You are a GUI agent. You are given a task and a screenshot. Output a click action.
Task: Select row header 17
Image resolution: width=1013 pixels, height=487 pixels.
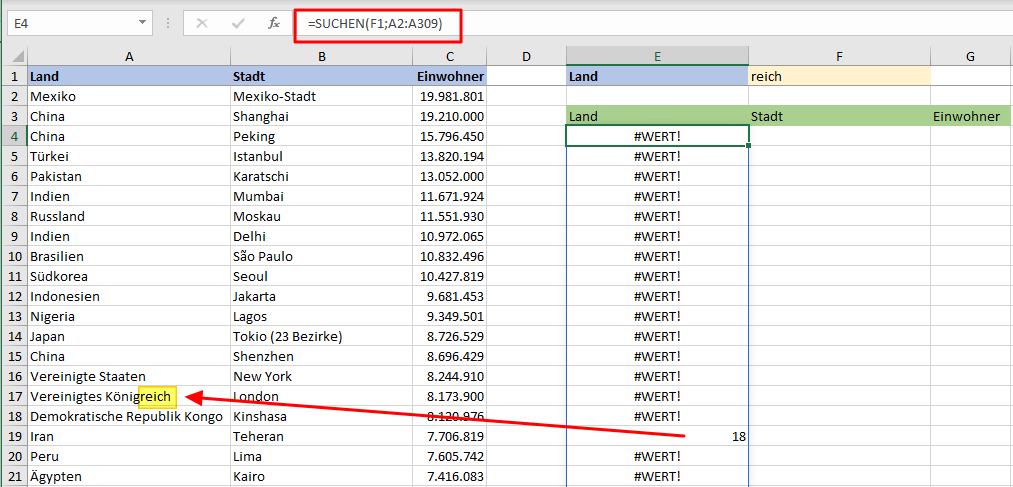coord(13,396)
